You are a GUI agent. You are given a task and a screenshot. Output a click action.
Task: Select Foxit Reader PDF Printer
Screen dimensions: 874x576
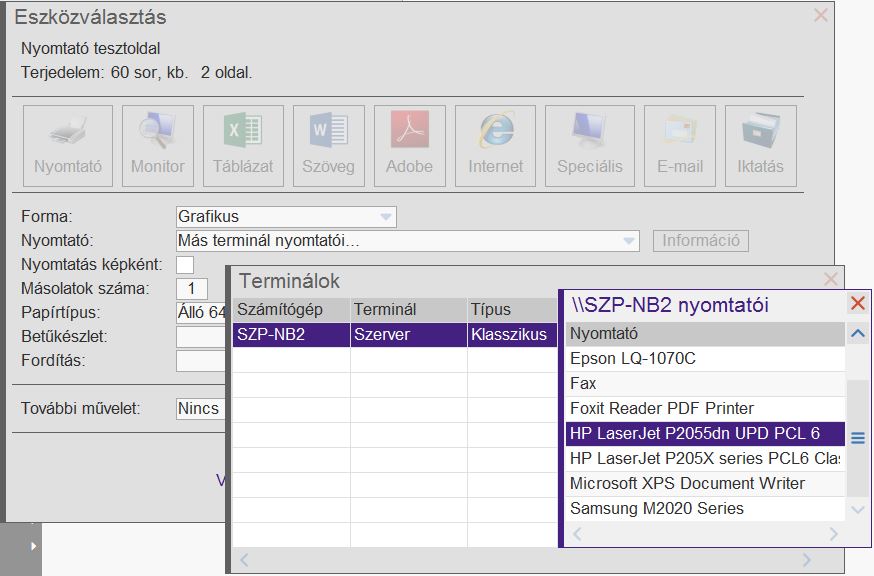705,408
